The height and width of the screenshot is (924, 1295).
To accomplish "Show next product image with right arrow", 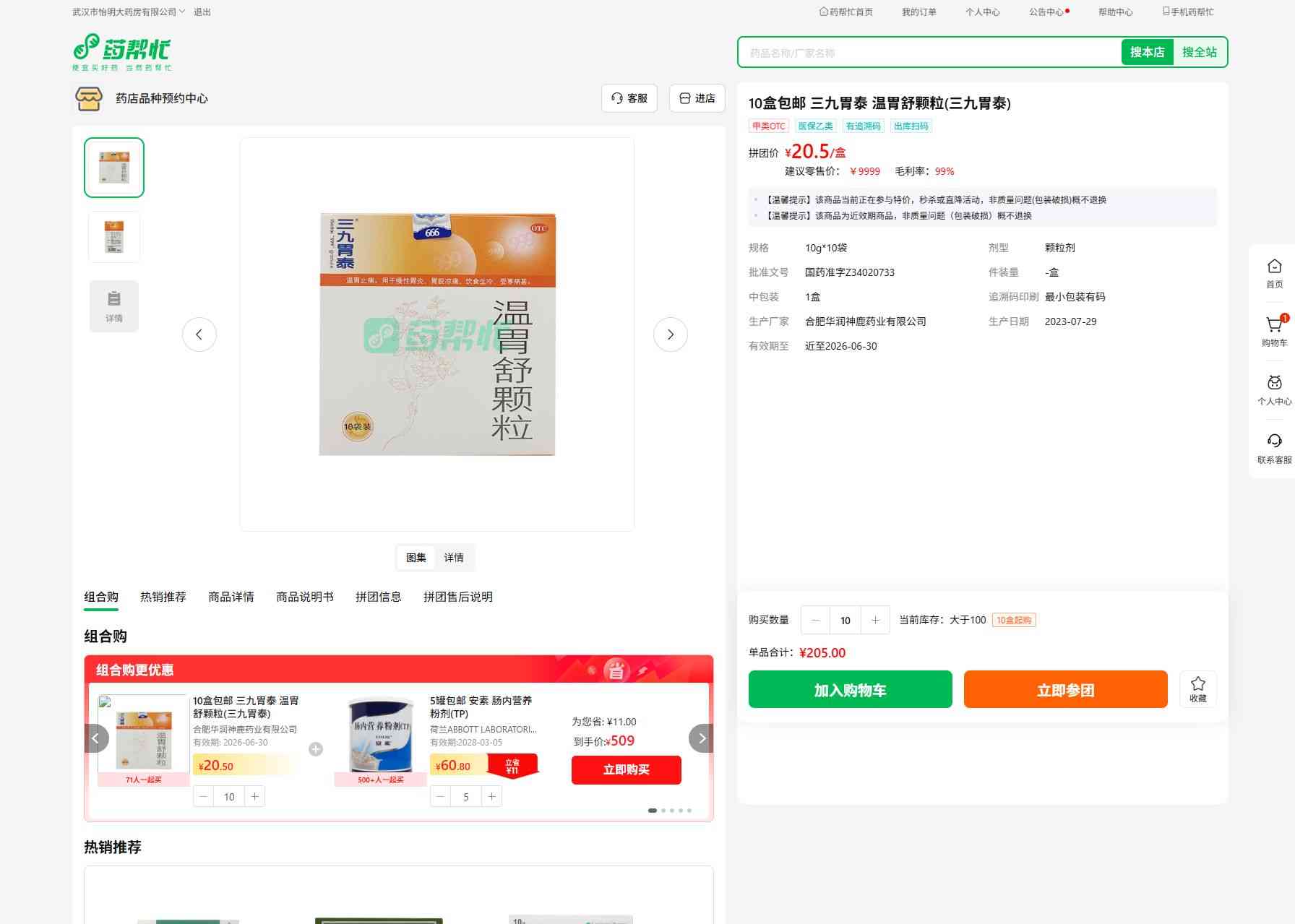I will [x=670, y=334].
